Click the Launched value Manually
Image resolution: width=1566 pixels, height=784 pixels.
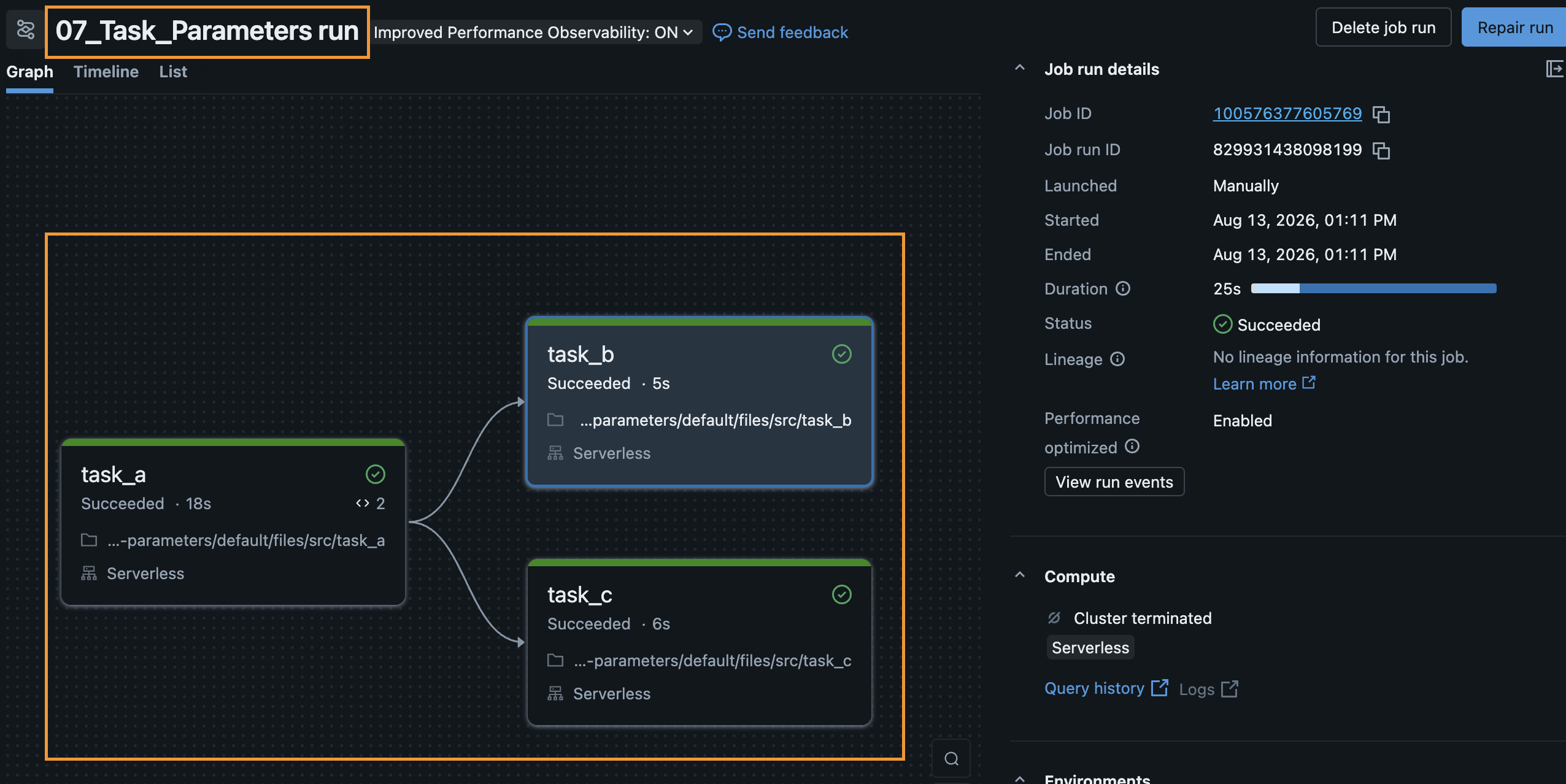pyautogui.click(x=1246, y=186)
